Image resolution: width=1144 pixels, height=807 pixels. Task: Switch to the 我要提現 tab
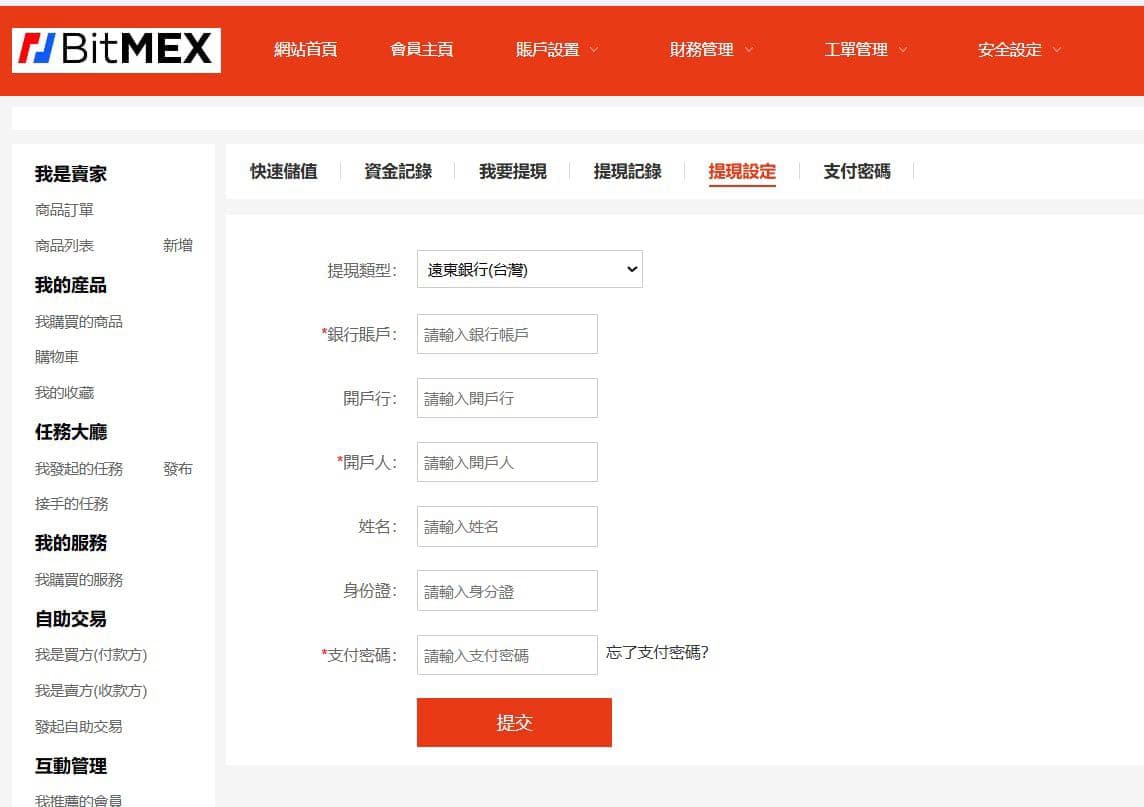coord(513,171)
